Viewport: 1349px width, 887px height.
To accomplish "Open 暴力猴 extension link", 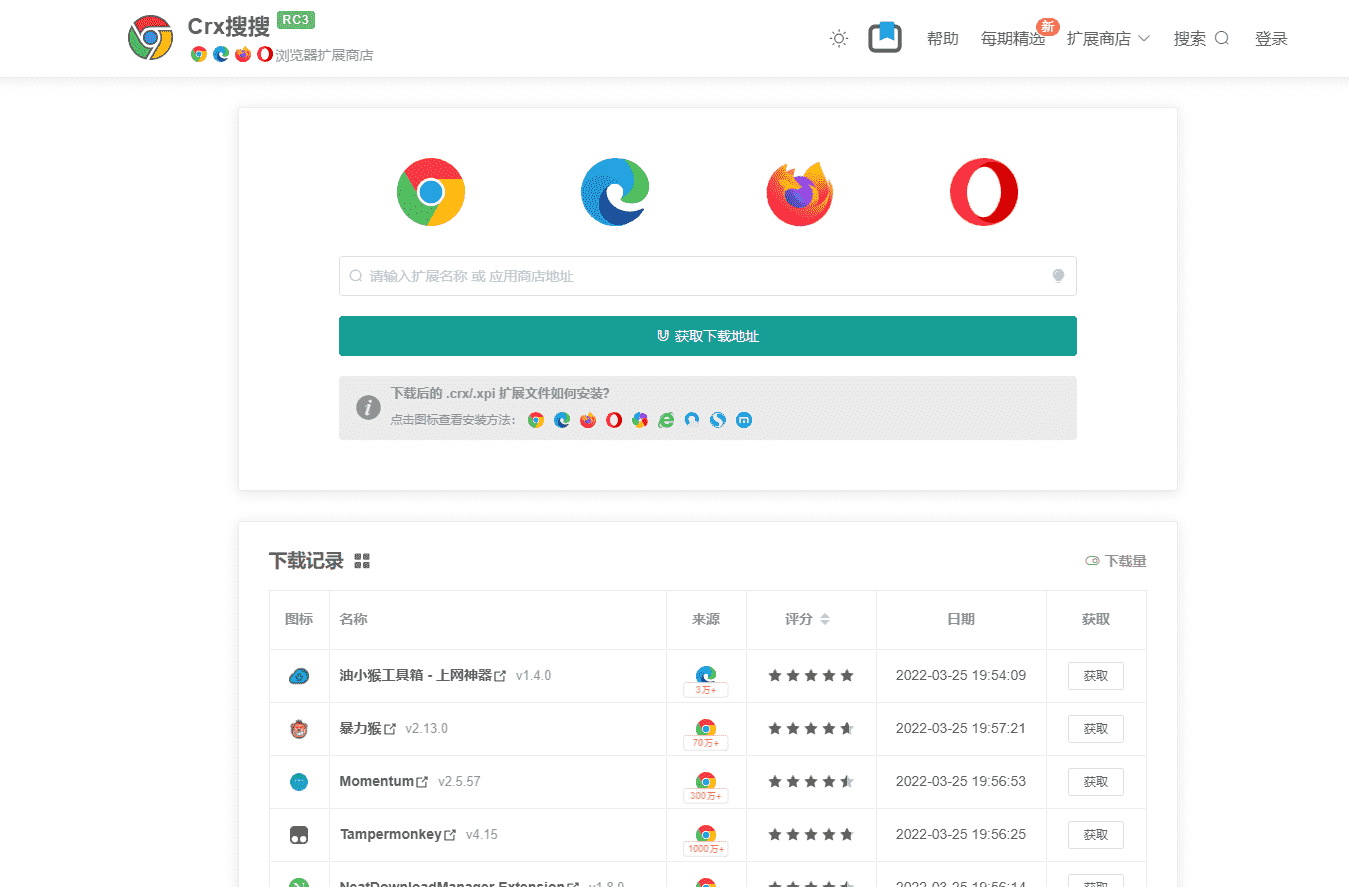I will tap(367, 729).
